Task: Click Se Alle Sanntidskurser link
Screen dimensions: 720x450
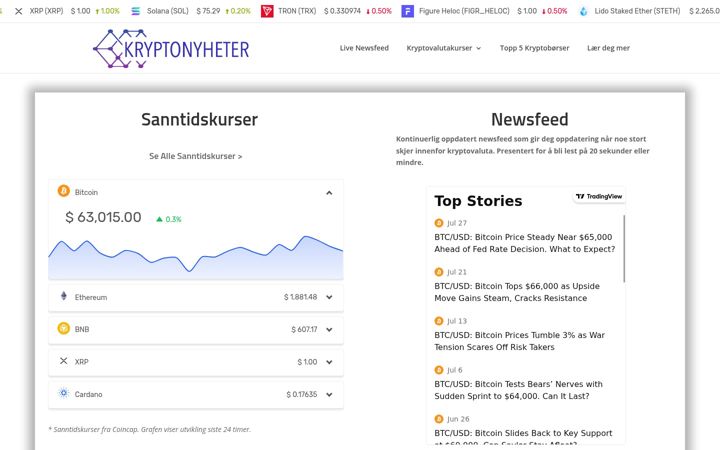Action: coord(196,156)
